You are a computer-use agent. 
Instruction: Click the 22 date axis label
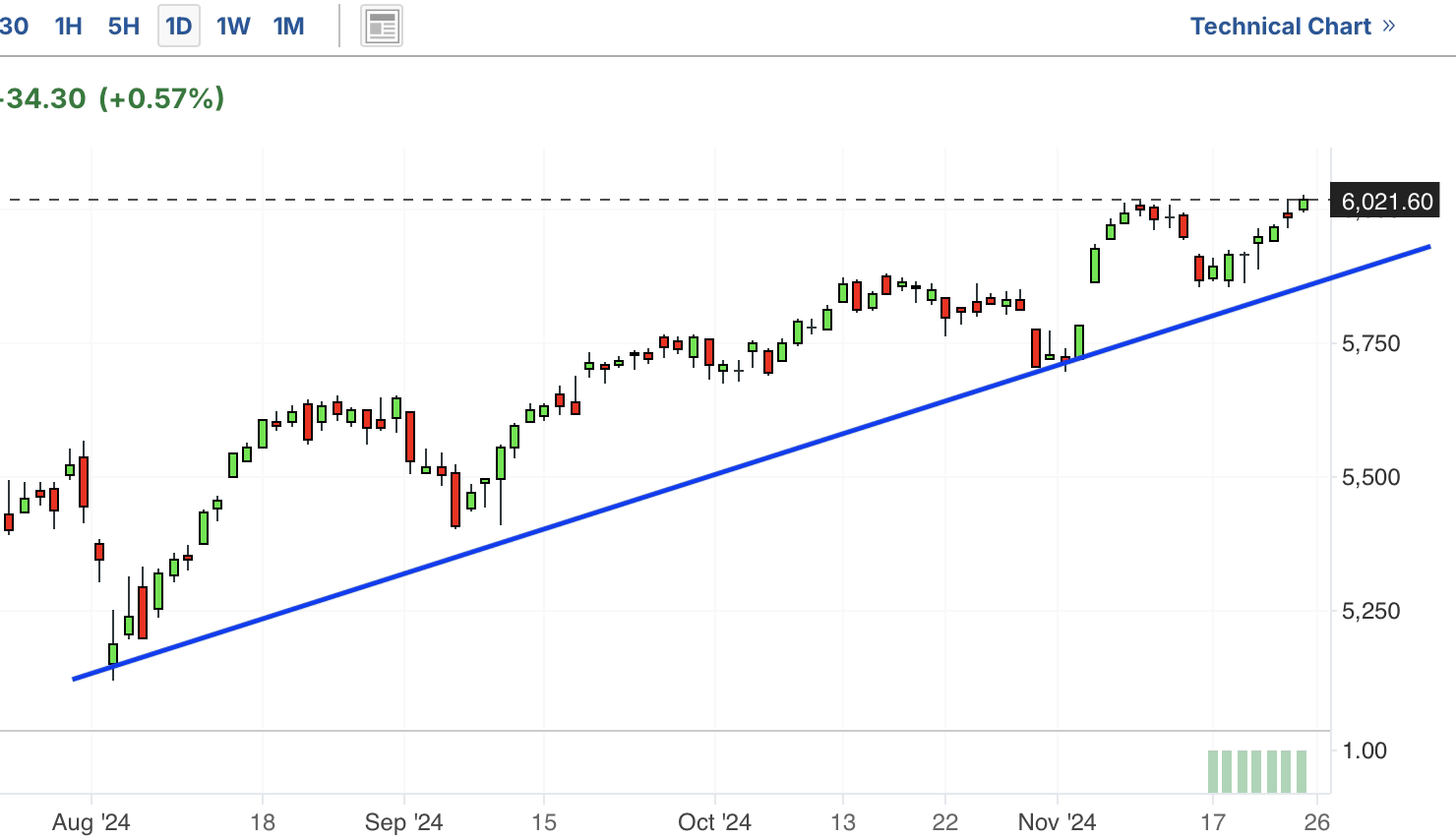tap(945, 822)
